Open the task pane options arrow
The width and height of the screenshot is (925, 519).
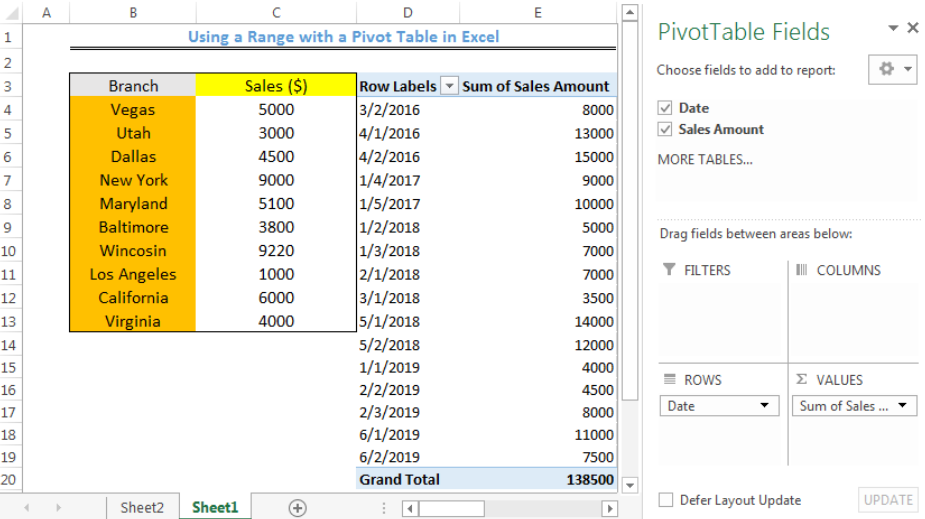pyautogui.click(x=892, y=29)
